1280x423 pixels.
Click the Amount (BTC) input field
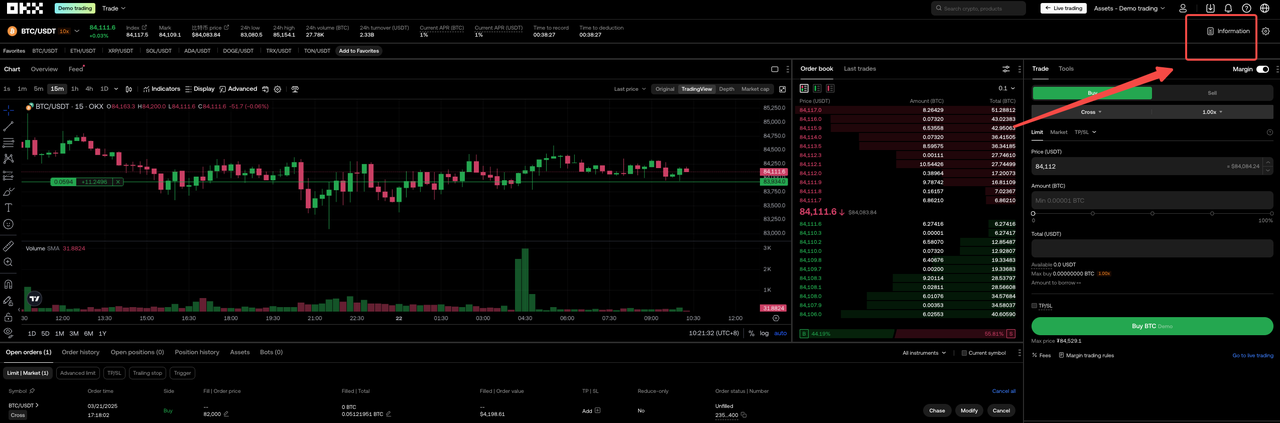1152,200
